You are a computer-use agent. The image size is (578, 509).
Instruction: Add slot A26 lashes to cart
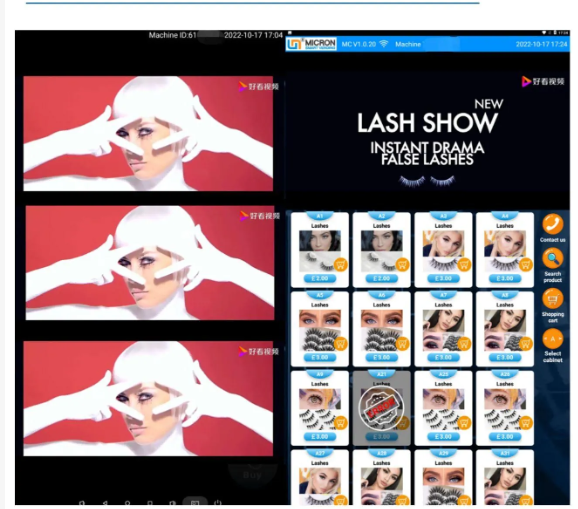(x=526, y=423)
